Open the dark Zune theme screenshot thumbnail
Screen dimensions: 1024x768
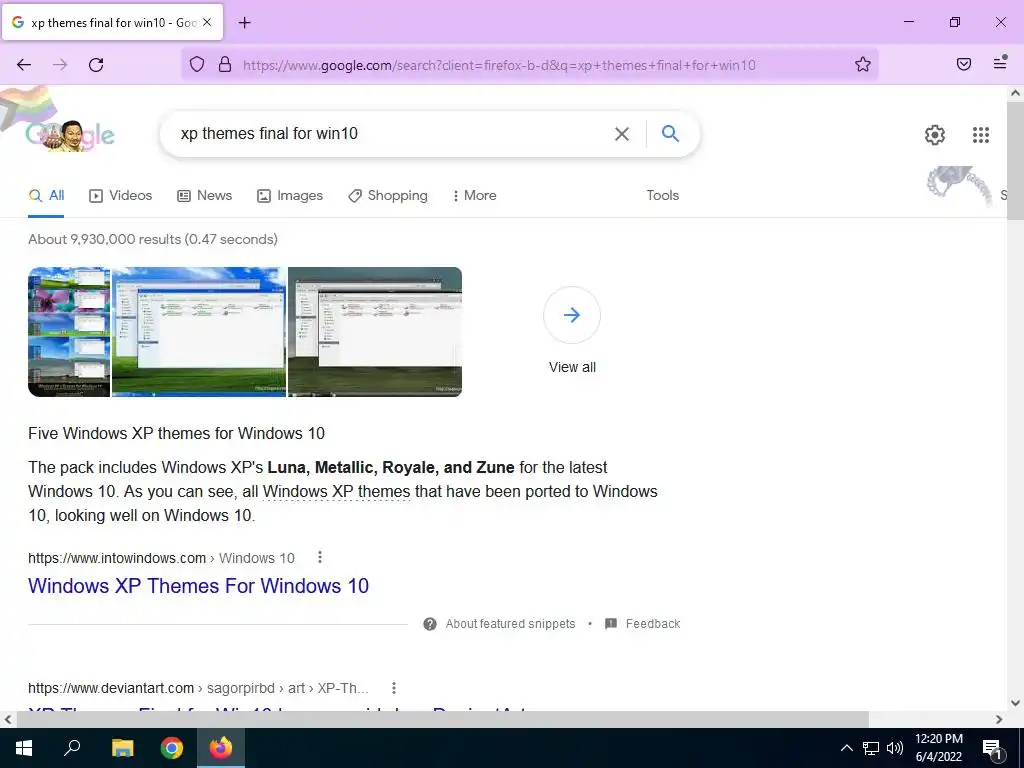pyautogui.click(x=375, y=332)
